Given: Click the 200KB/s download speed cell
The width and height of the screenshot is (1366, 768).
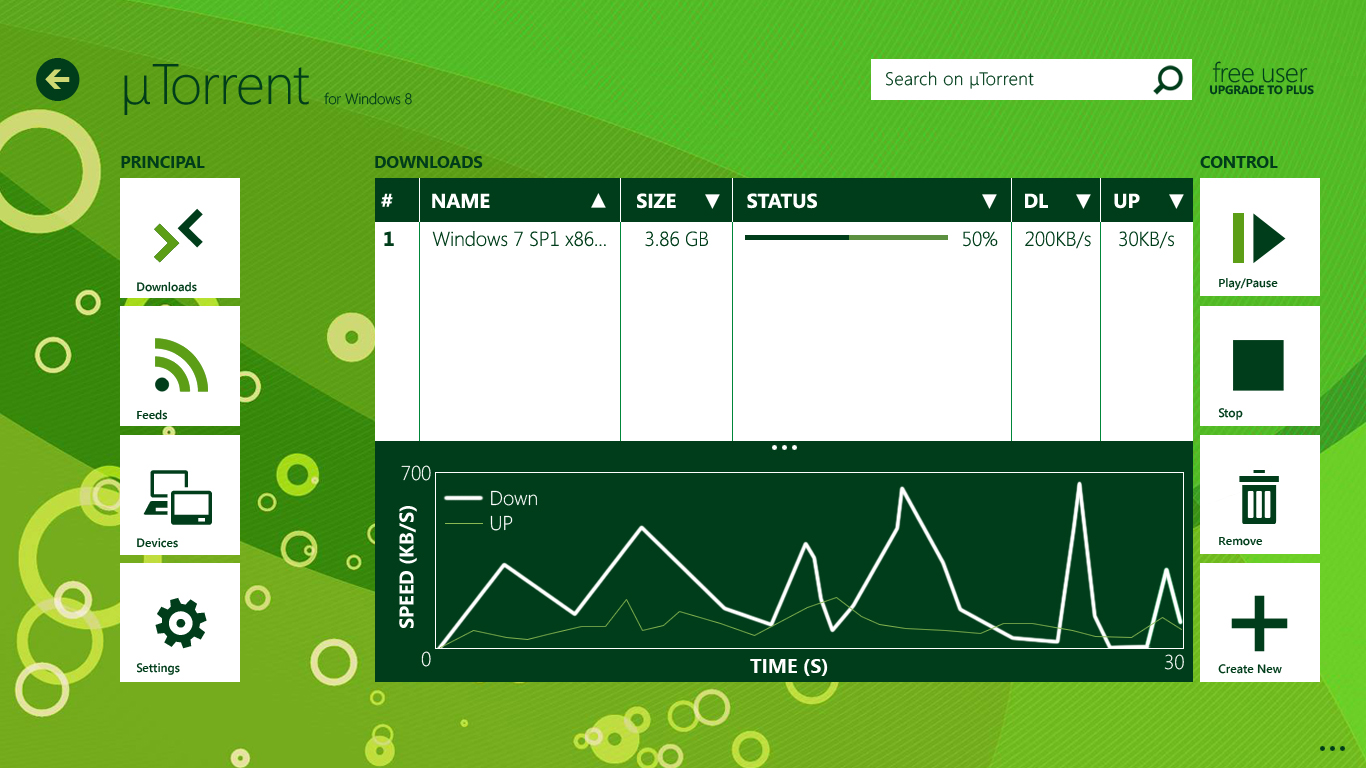Looking at the screenshot, I should click(x=1057, y=239).
